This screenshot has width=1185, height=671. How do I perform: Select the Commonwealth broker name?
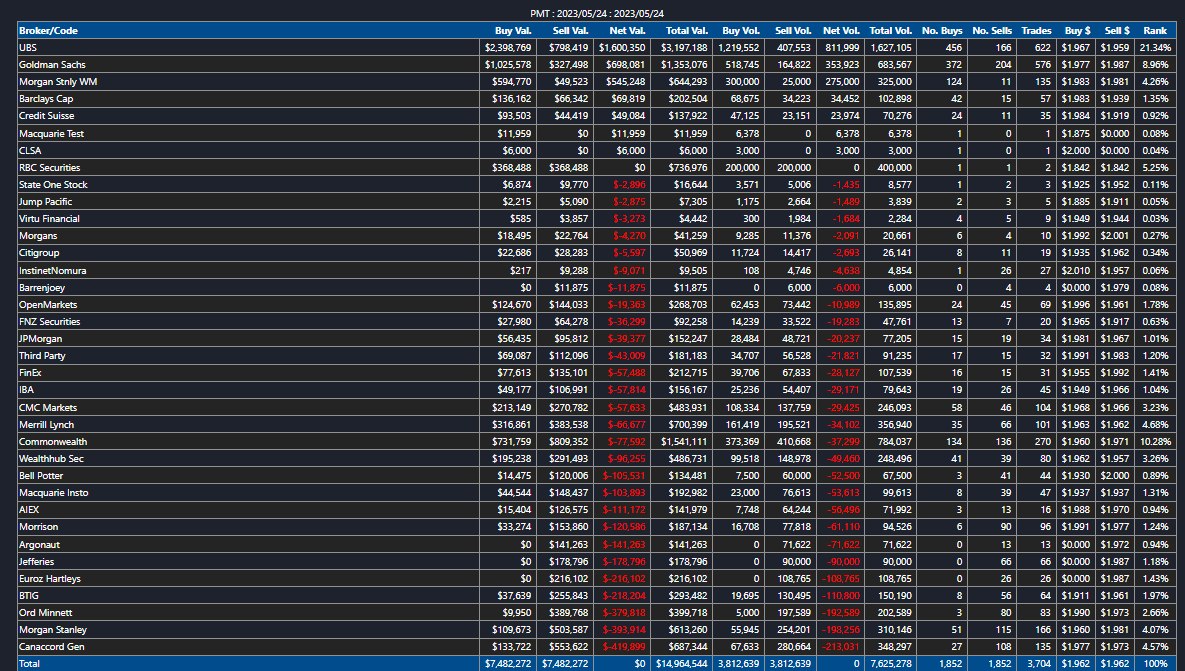click(53, 441)
